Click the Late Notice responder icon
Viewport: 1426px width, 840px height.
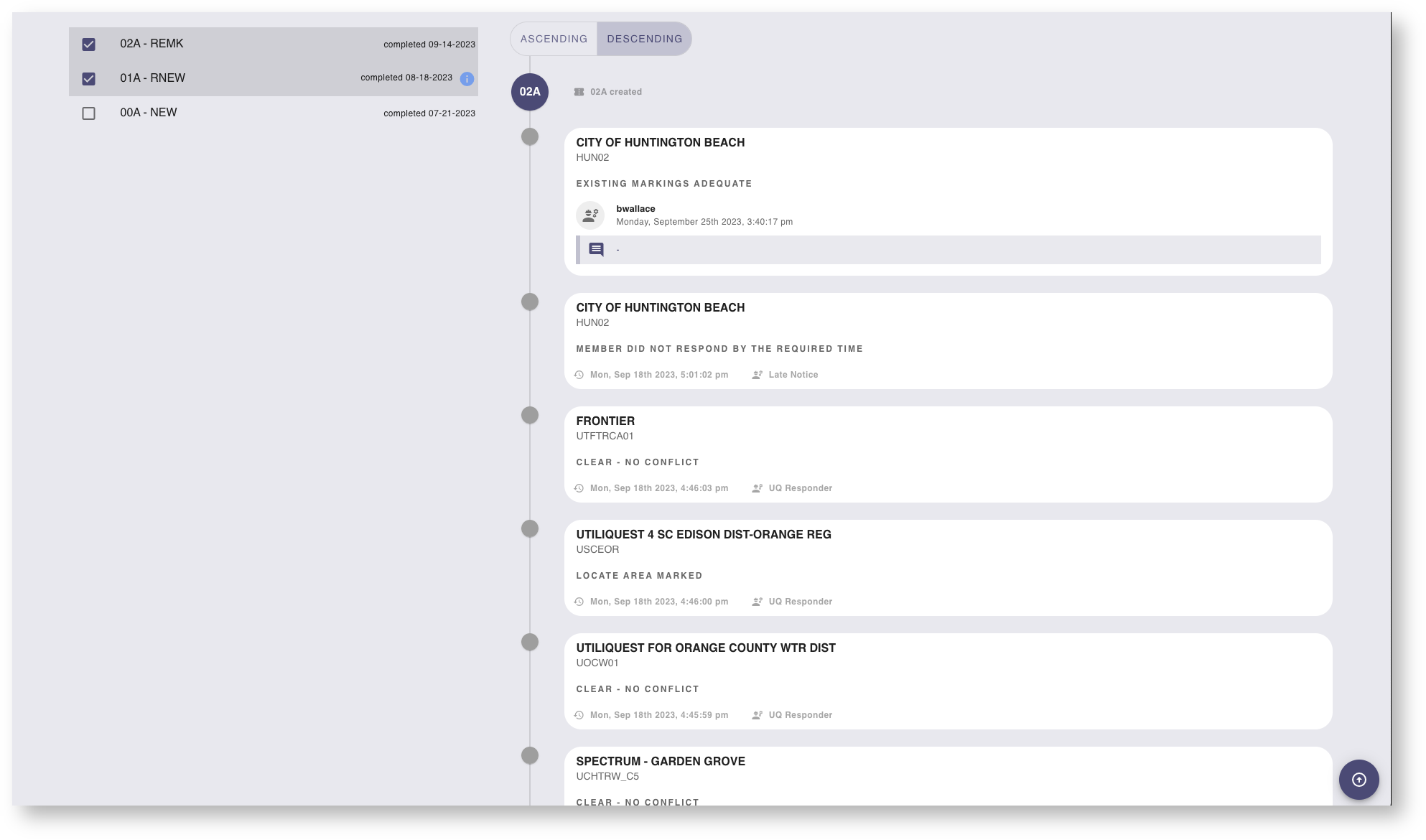tap(757, 375)
